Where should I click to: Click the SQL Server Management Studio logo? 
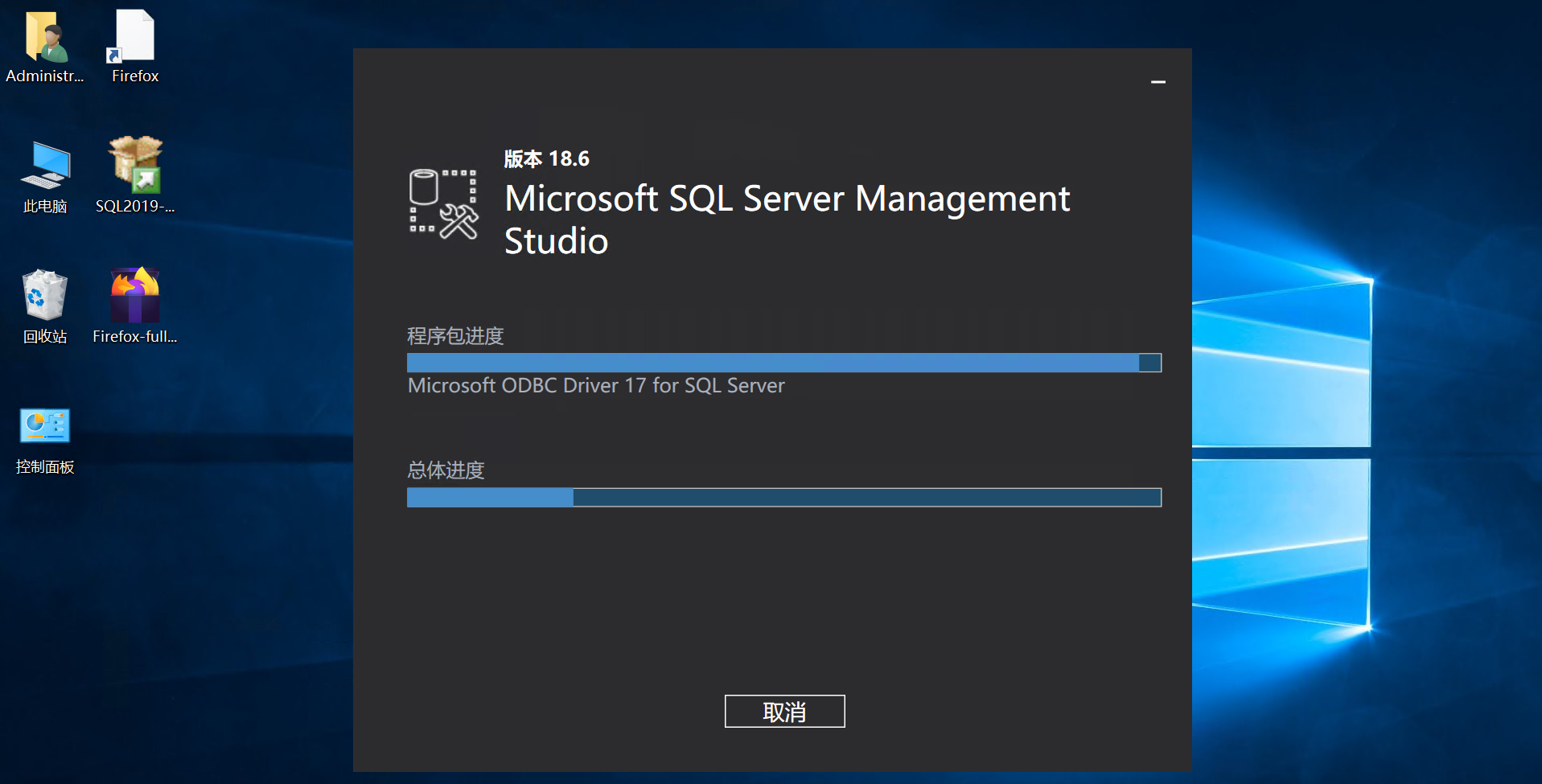[443, 204]
